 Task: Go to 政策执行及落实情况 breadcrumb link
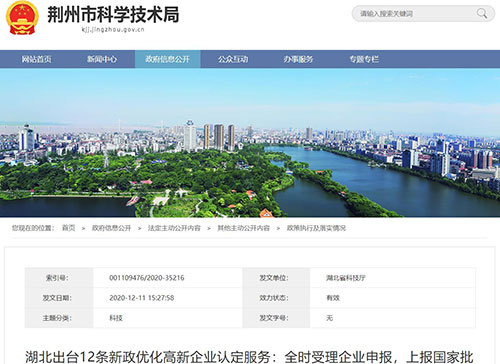click(x=316, y=228)
